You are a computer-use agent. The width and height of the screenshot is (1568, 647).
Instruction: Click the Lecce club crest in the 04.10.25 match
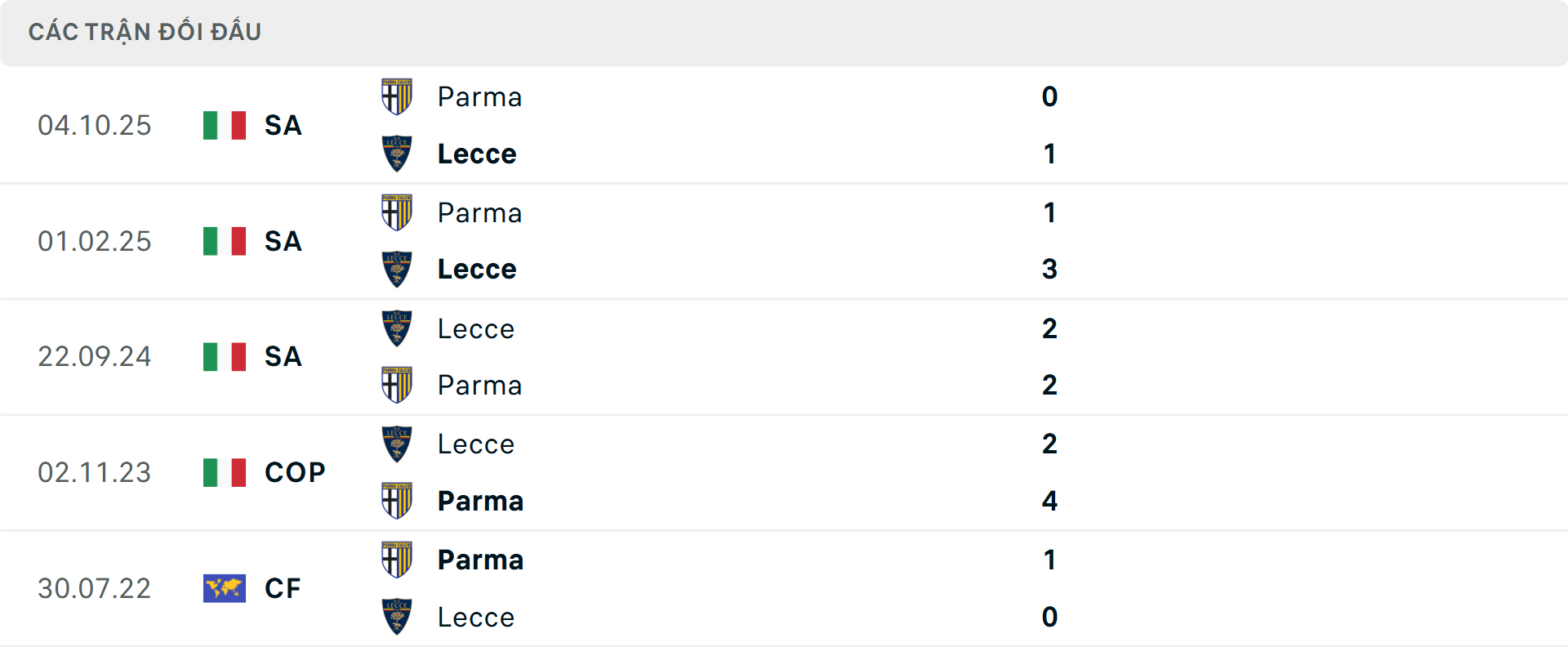397,153
